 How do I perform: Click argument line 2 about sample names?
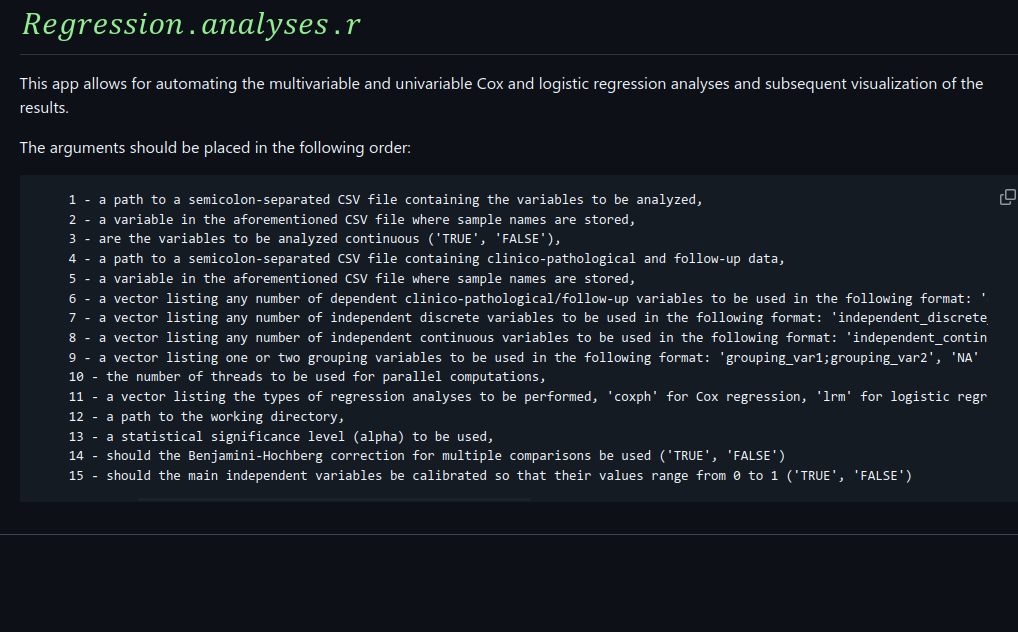352,219
